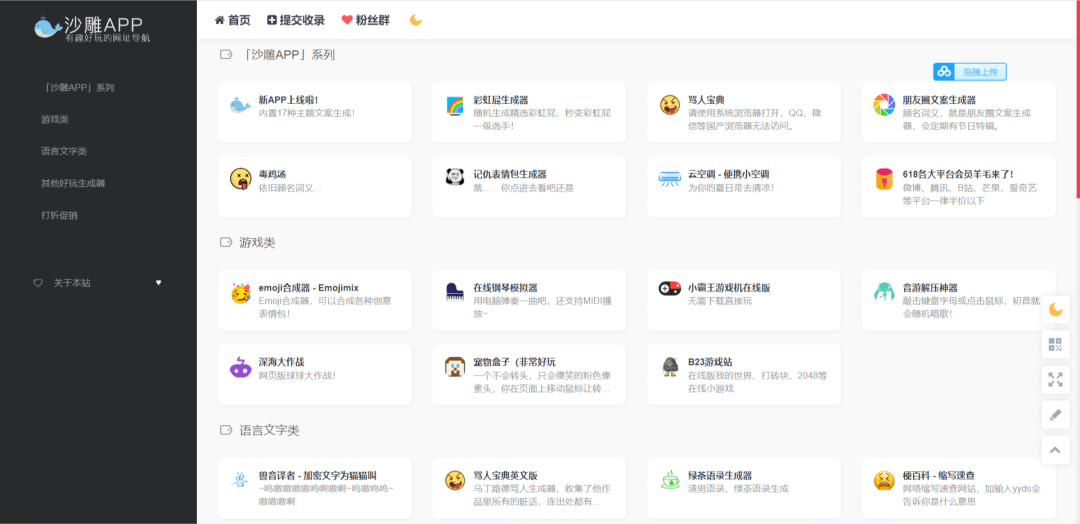Toggle dark mode in the top navigation bar
The image size is (1080, 524).
click(416, 20)
